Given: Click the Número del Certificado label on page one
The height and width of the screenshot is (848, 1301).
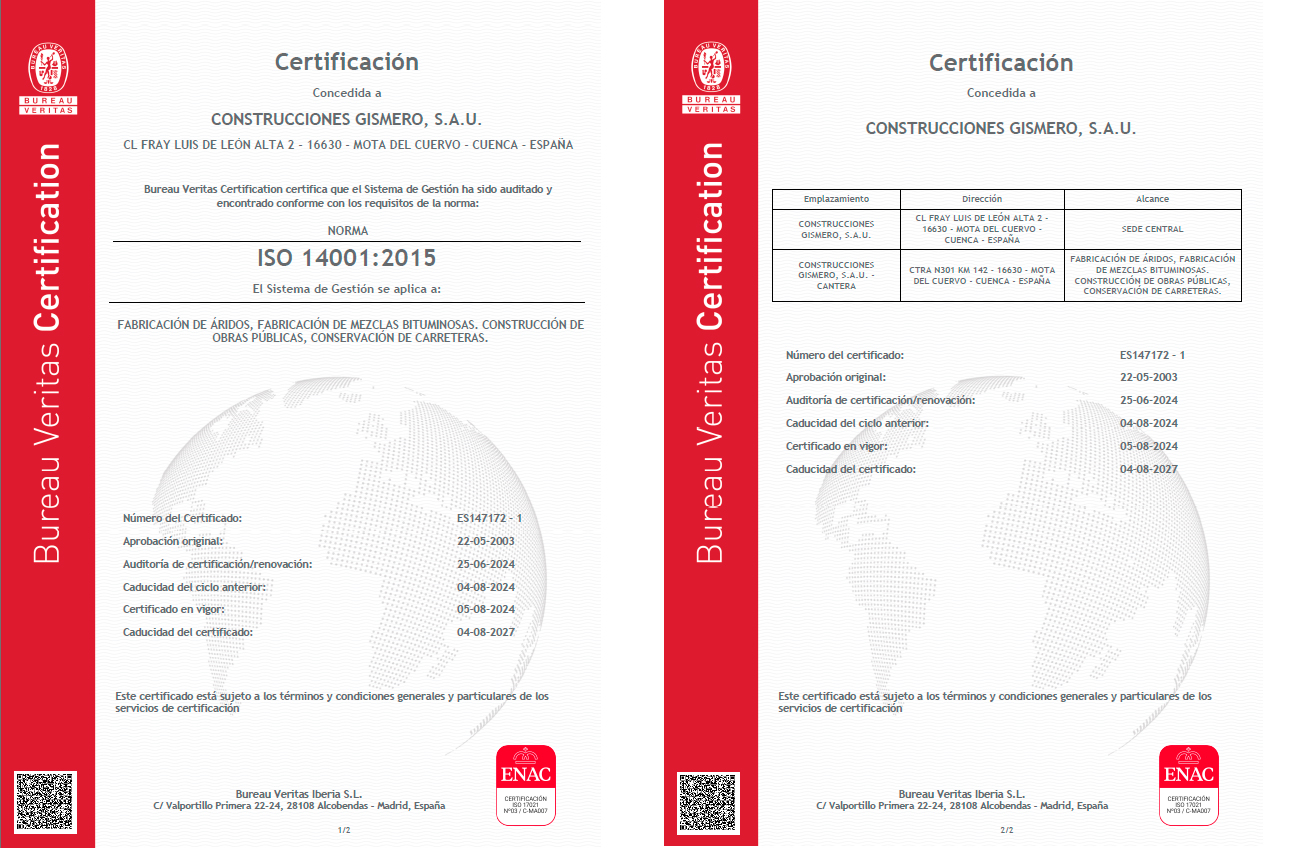Looking at the screenshot, I should click(183, 518).
